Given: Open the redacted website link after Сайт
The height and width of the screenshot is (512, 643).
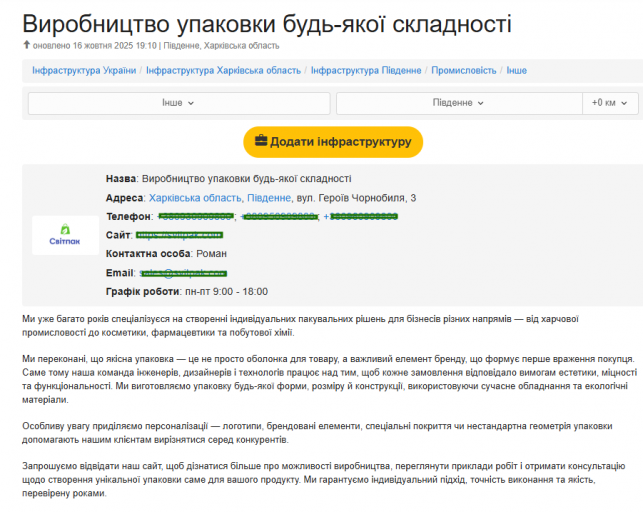Looking at the screenshot, I should coord(179,235).
